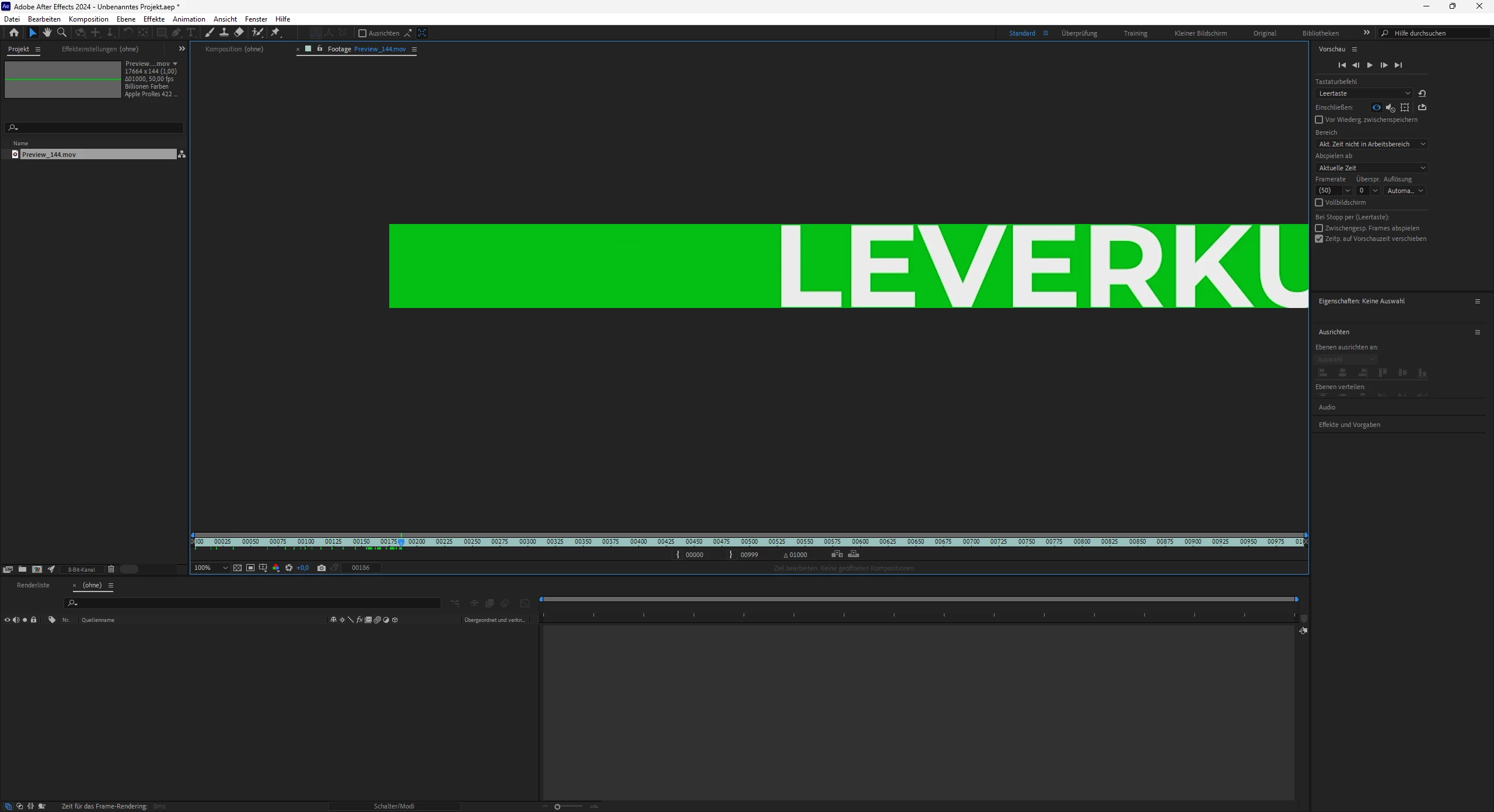Select the Zoom magnifier tool
This screenshot has width=1494, height=812.
pyautogui.click(x=62, y=33)
